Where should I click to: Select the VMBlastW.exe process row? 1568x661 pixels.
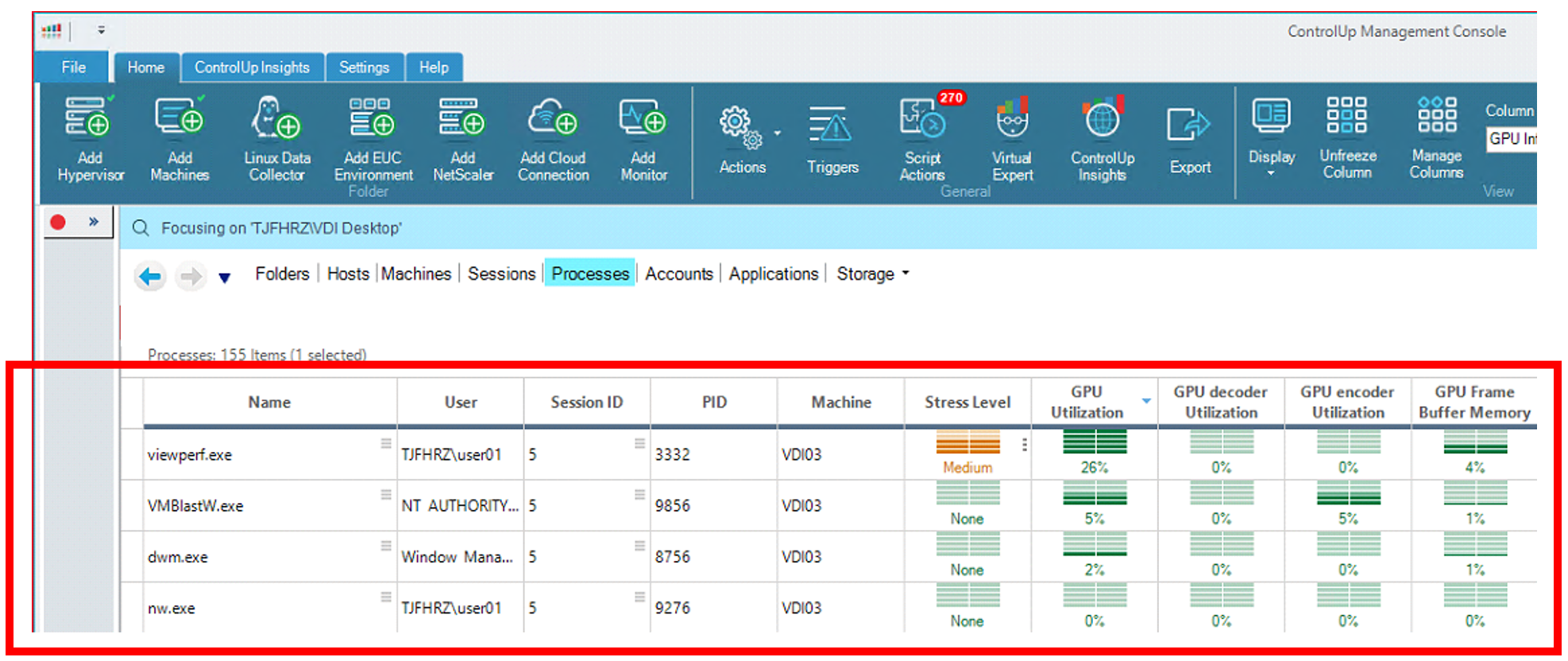(x=829, y=506)
